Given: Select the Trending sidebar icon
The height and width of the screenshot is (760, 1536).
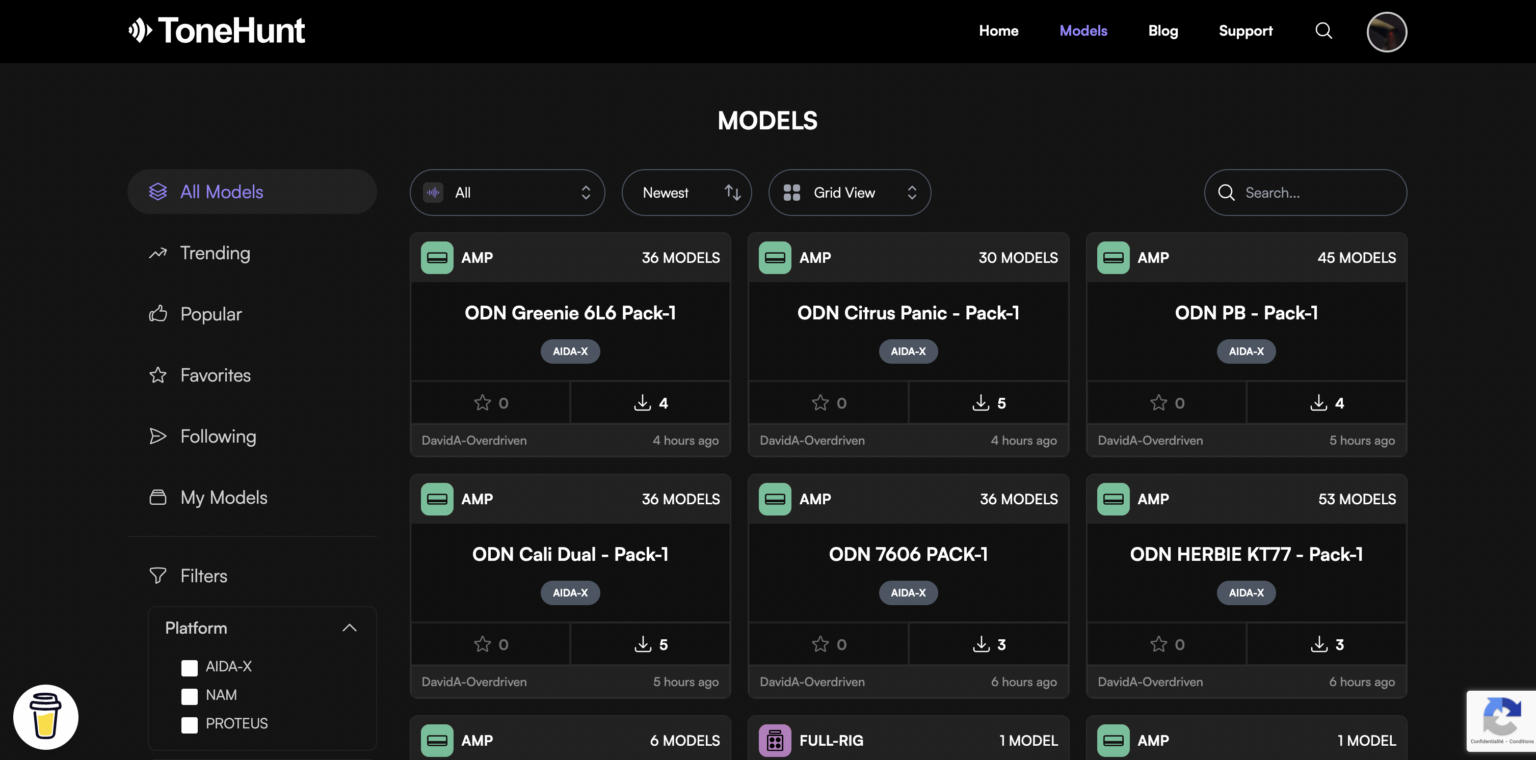Looking at the screenshot, I should [x=157, y=253].
